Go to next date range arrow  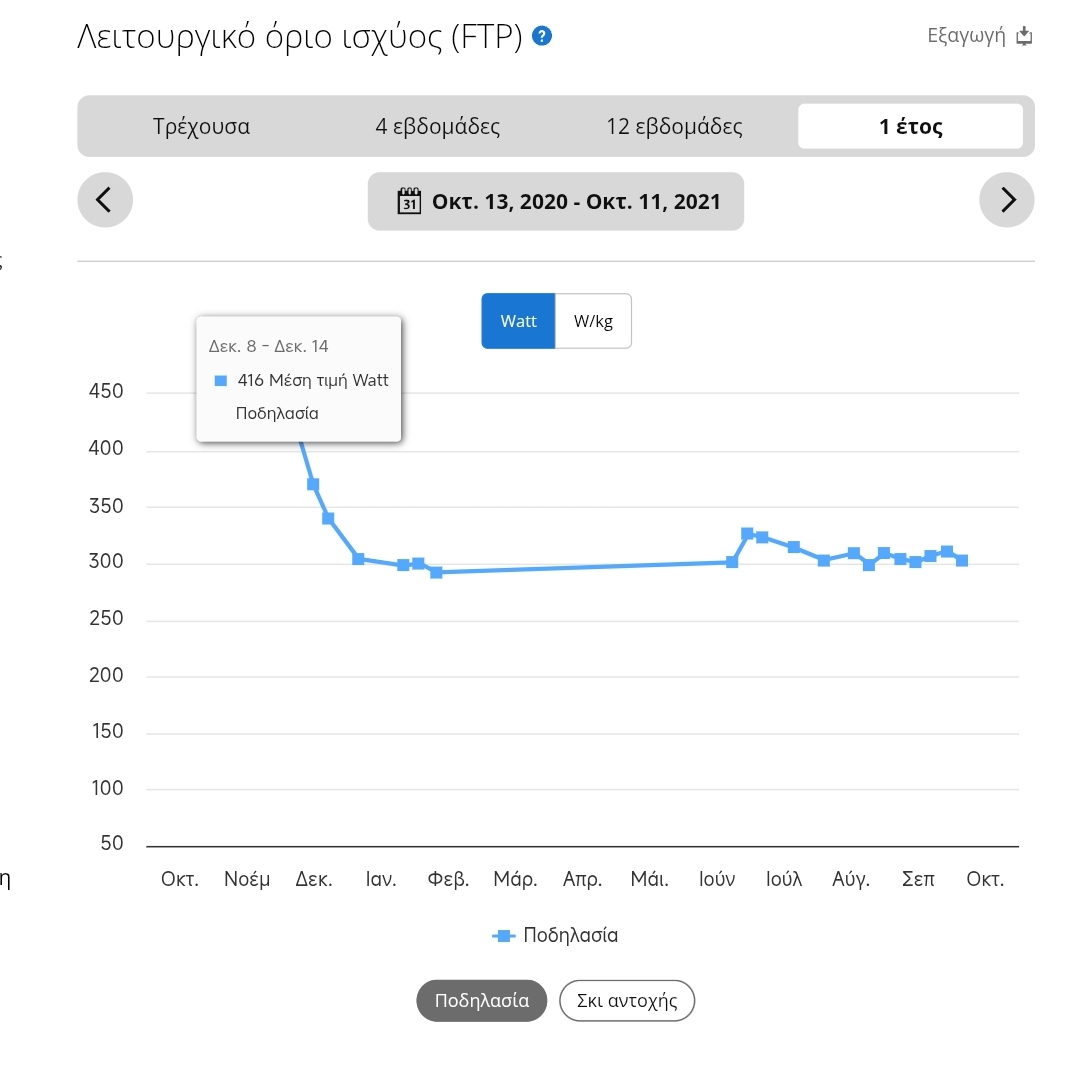1007,200
